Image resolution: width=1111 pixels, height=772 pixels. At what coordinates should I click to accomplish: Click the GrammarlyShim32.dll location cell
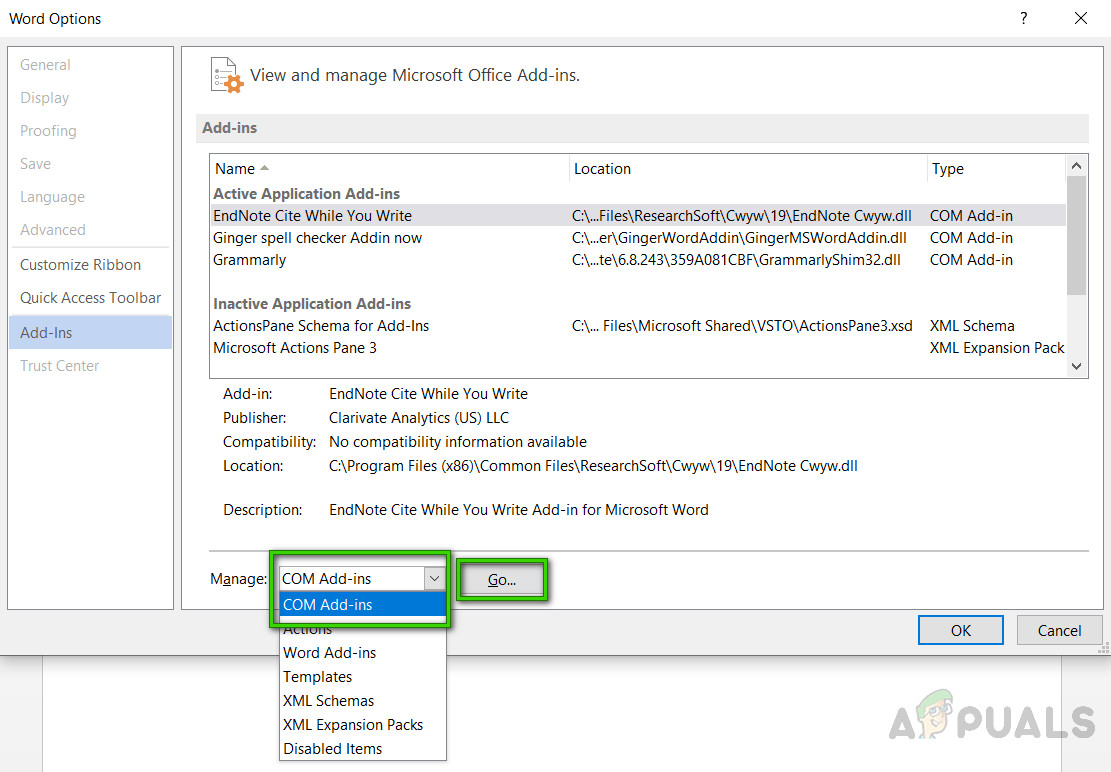(736, 260)
